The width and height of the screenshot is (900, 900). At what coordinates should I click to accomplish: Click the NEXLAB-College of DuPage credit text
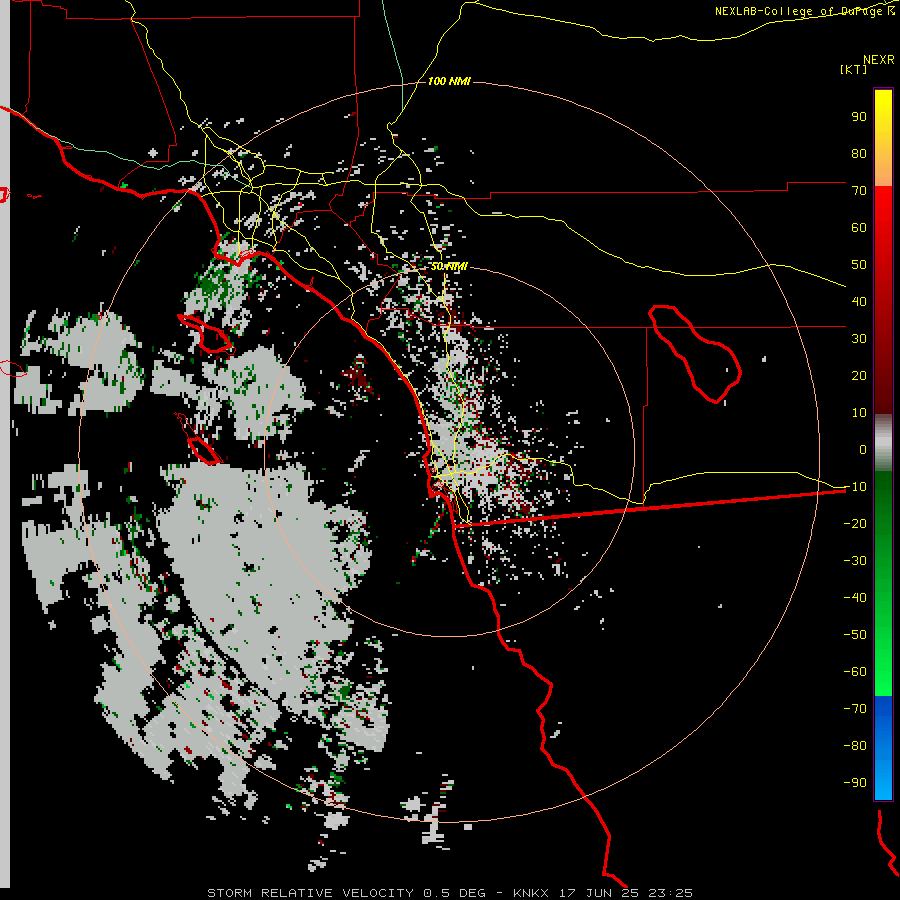click(804, 11)
